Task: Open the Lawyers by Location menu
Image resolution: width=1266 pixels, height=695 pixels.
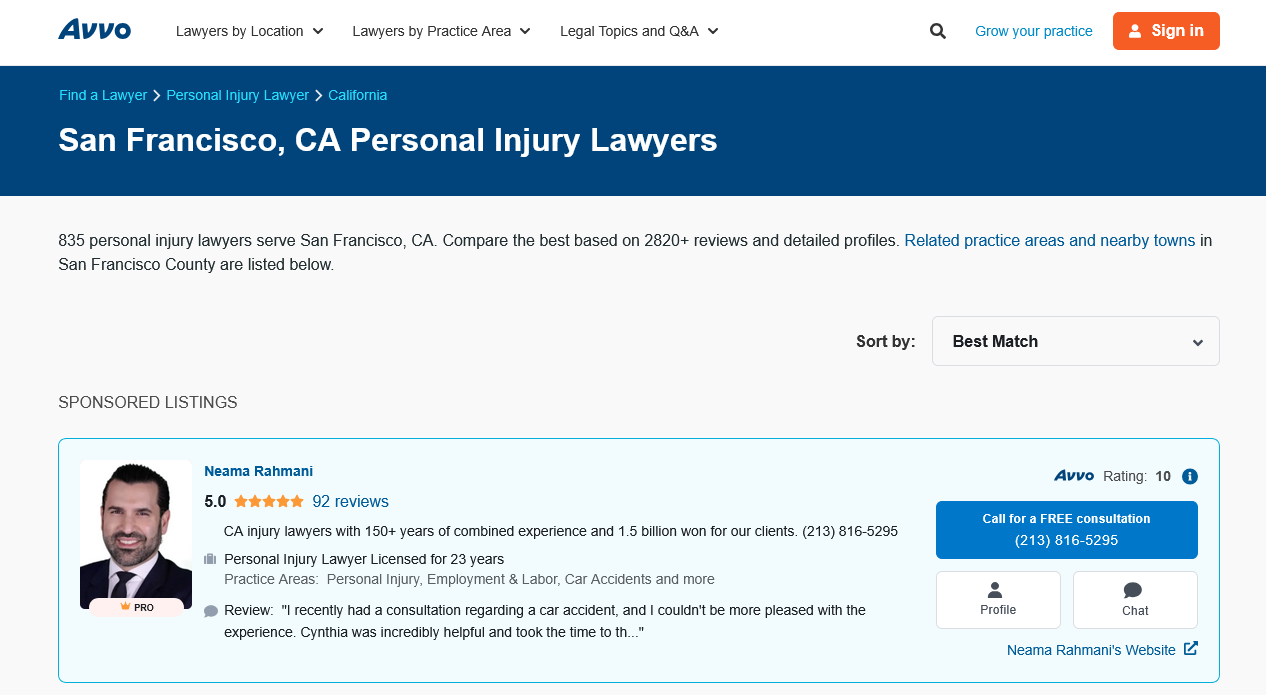Action: [249, 31]
